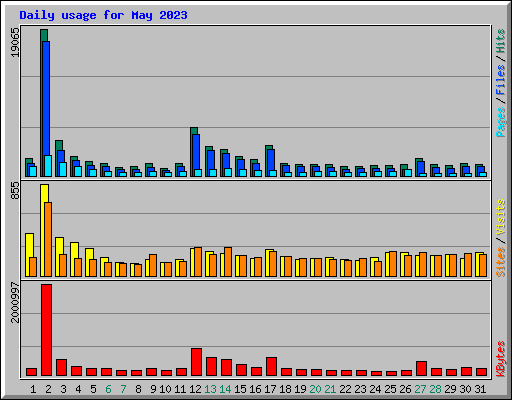Click the red KBytes bar for day 27
Screen dimensions: 512x400
(x=421, y=368)
